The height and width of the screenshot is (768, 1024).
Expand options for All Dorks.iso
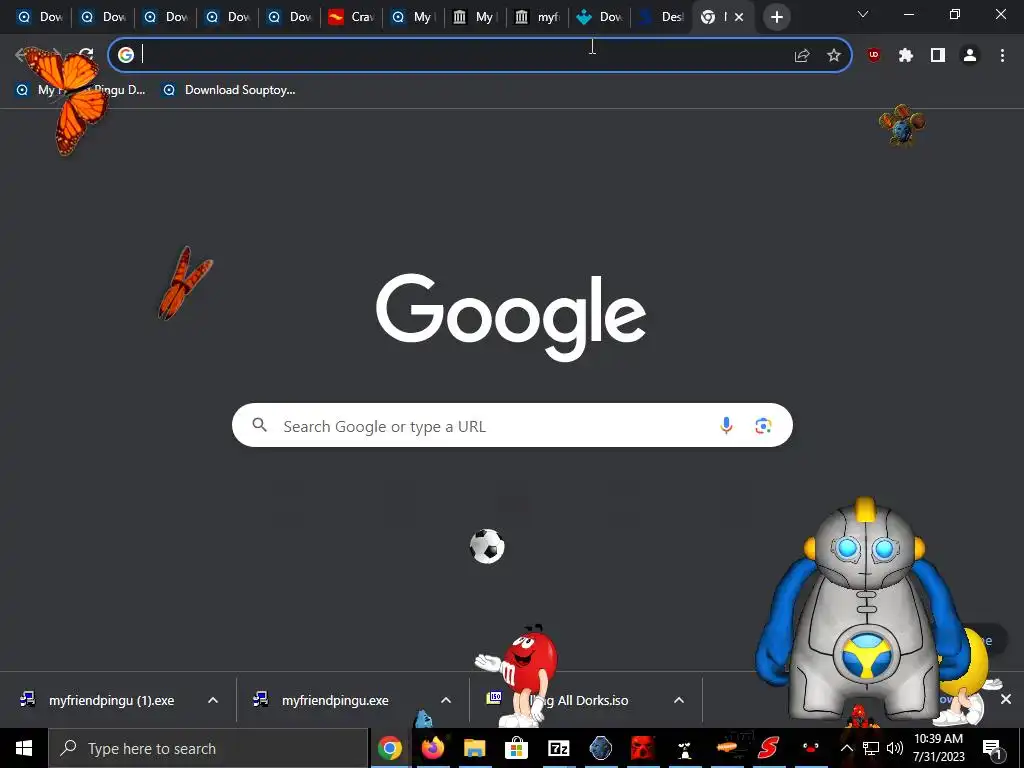pyautogui.click(x=679, y=700)
